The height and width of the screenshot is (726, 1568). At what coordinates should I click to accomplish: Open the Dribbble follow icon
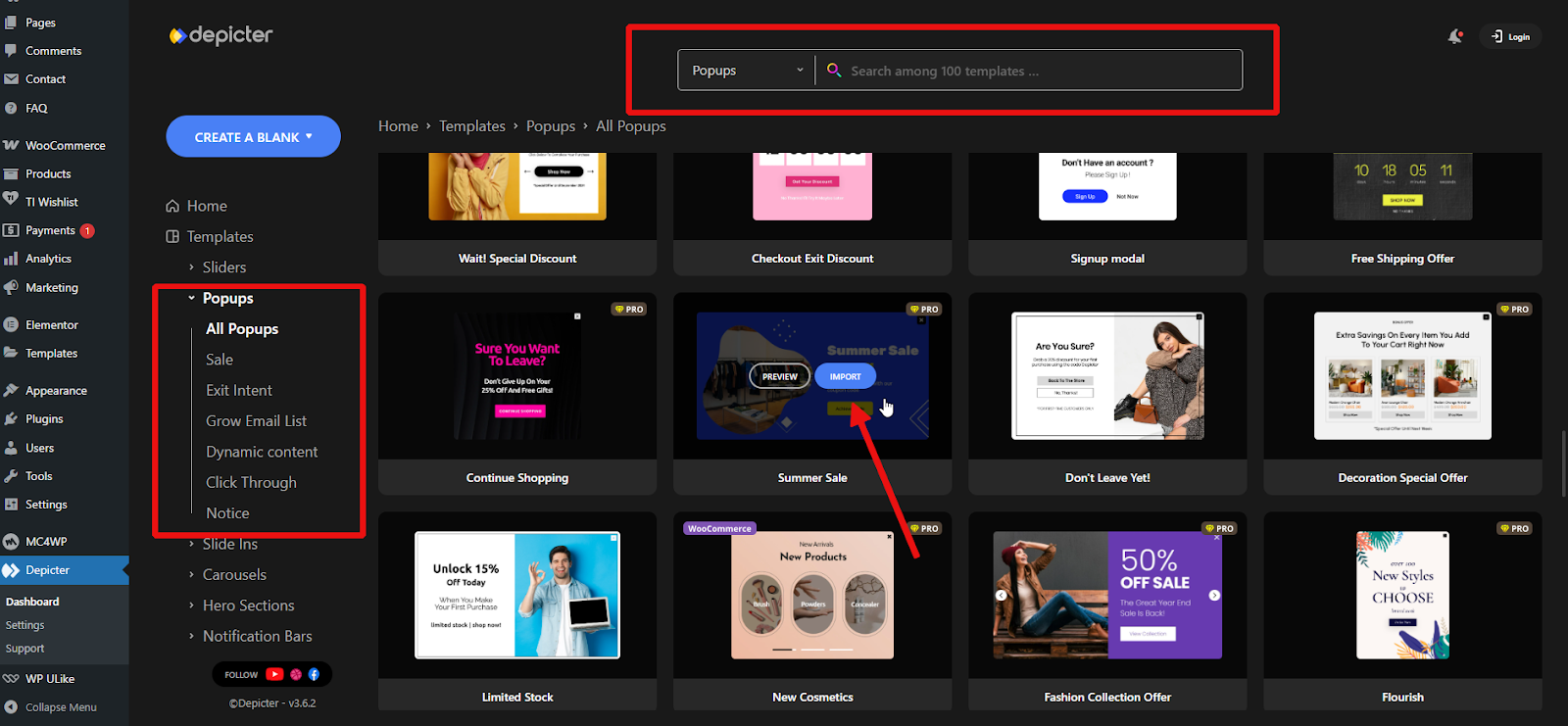[296, 674]
